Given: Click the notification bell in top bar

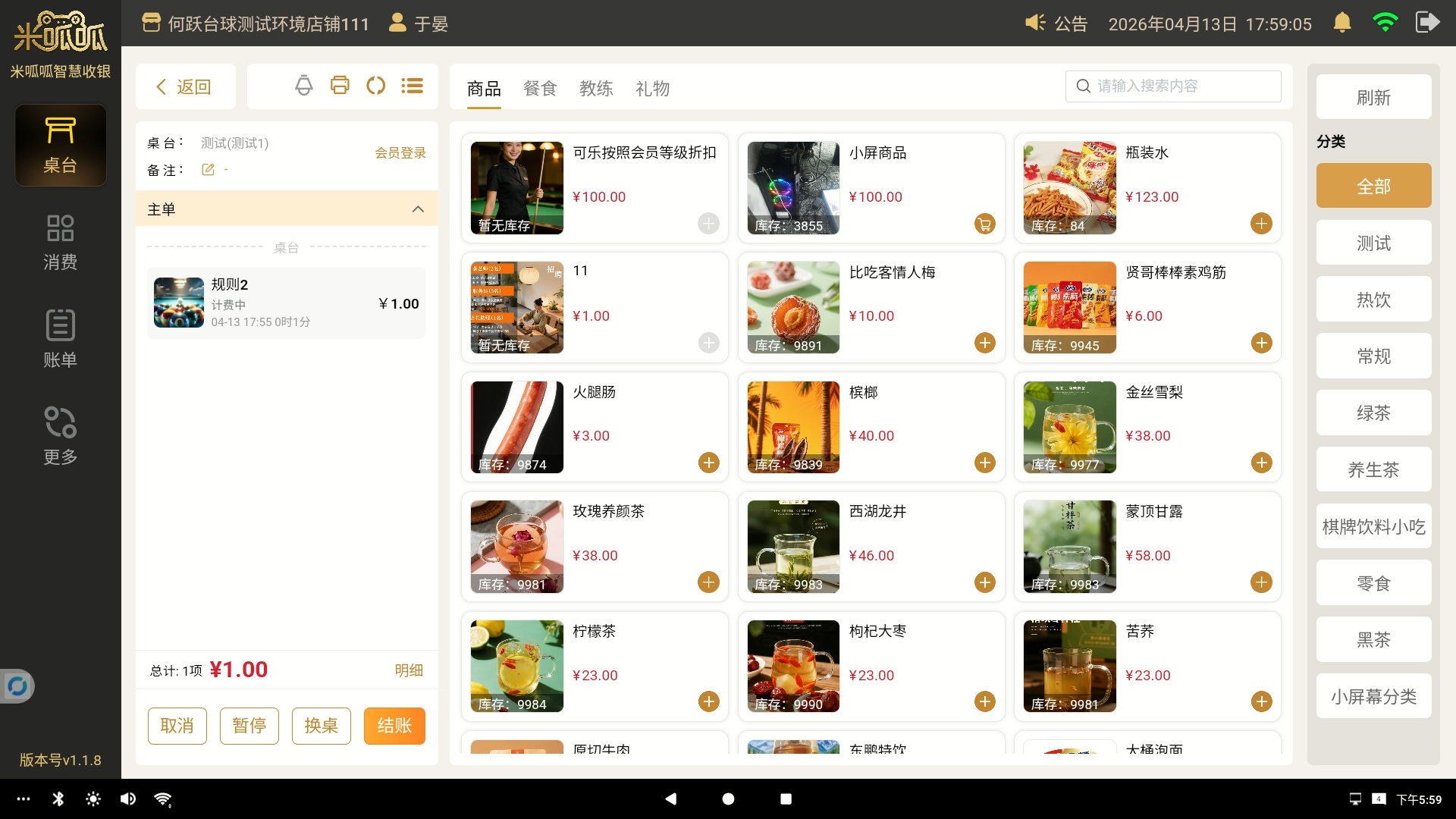Looking at the screenshot, I should [x=1341, y=23].
